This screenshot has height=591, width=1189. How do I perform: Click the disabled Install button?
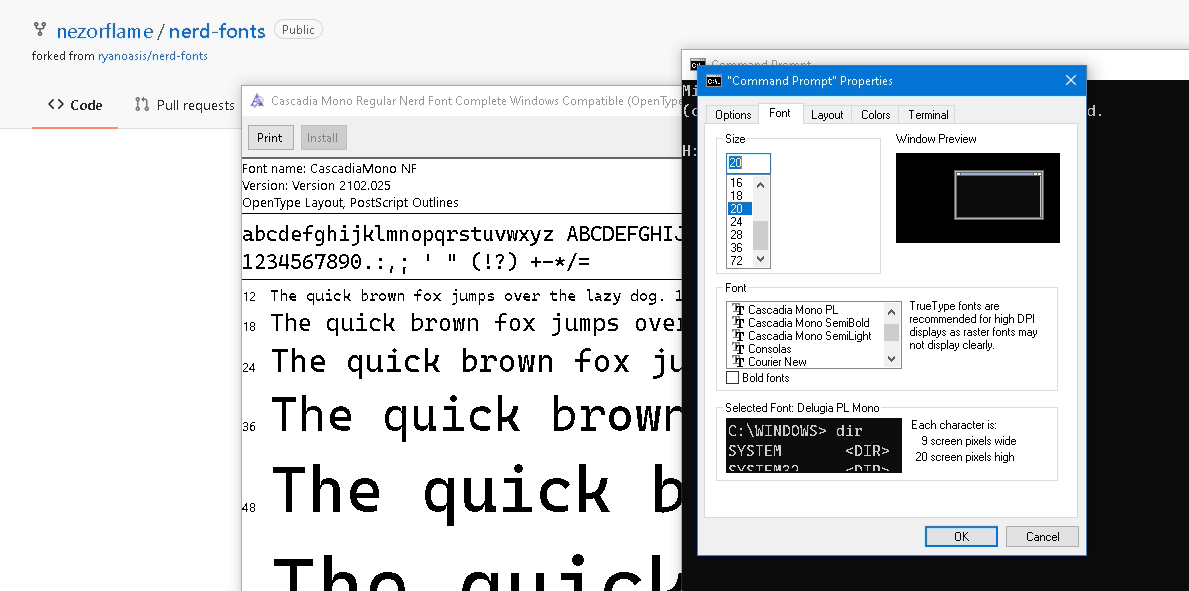pyautogui.click(x=322, y=137)
